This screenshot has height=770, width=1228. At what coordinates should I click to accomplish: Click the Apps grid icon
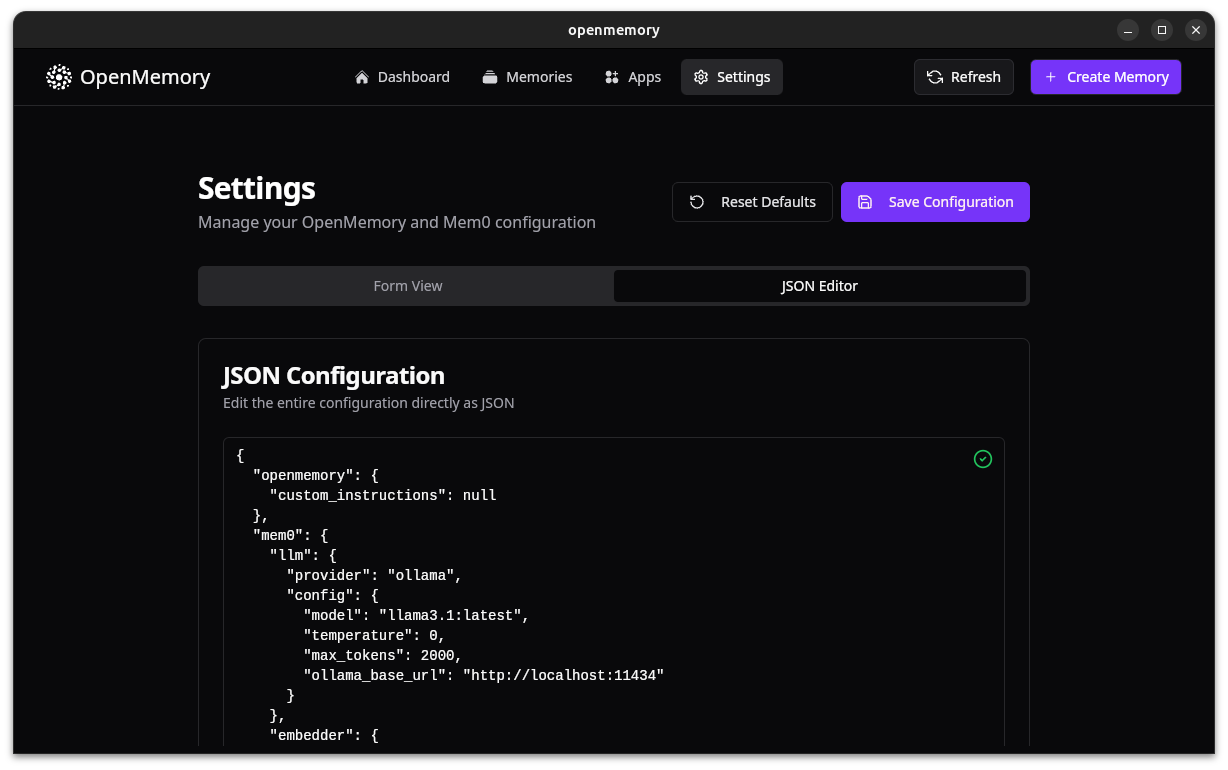tap(612, 77)
